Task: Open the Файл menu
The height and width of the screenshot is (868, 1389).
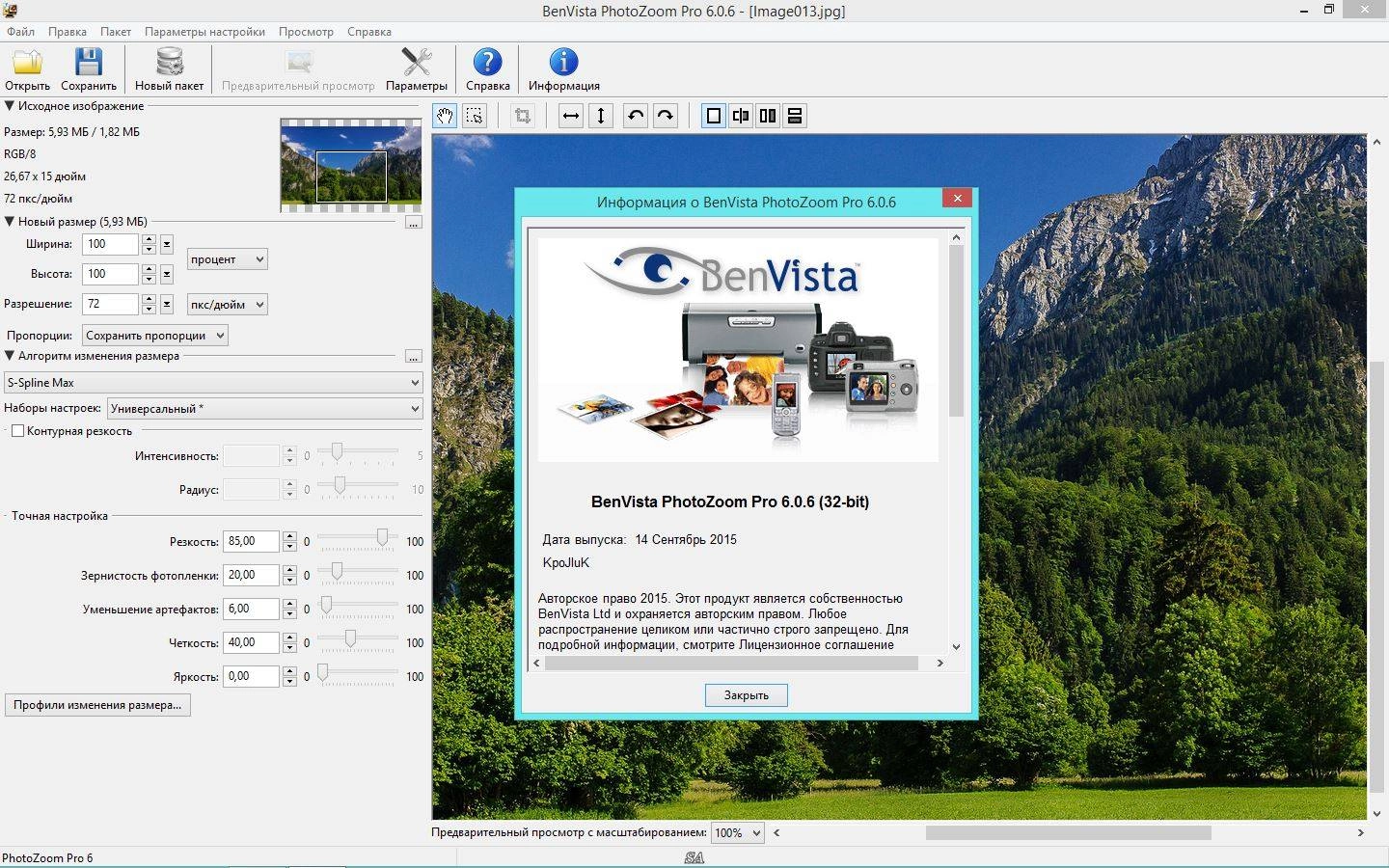Action: 20,32
